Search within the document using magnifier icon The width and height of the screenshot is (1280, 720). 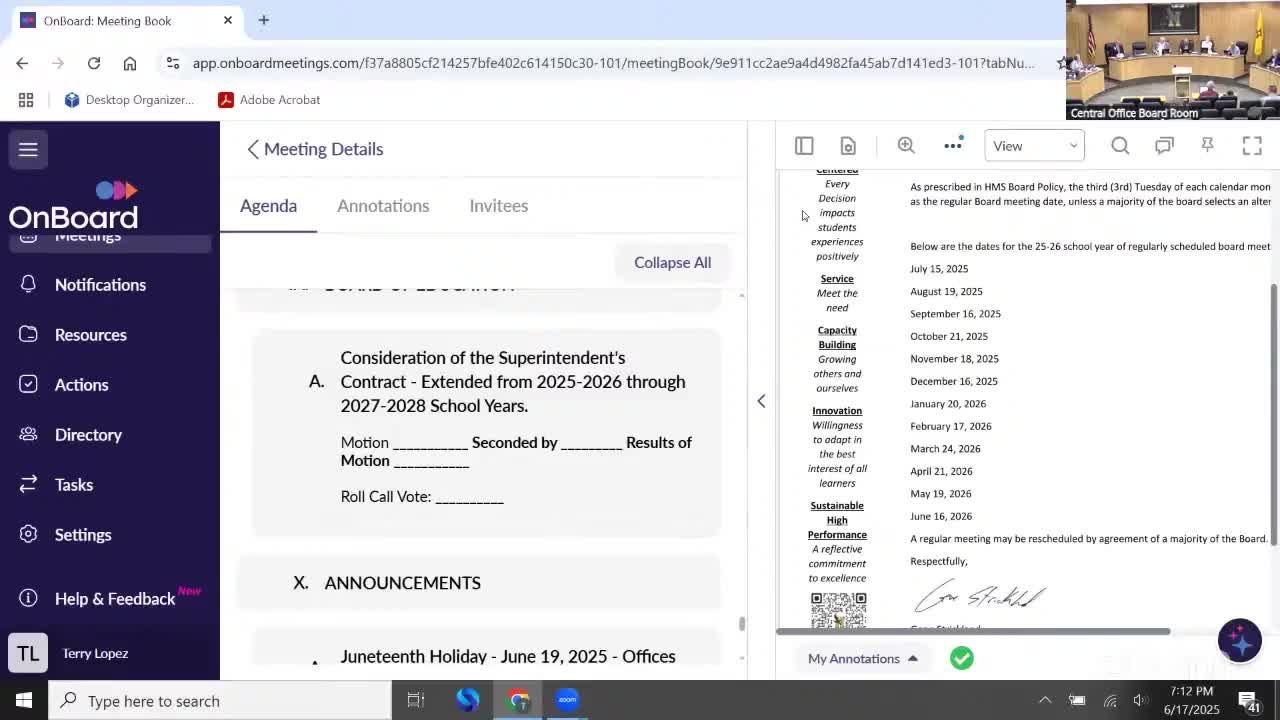click(1120, 146)
